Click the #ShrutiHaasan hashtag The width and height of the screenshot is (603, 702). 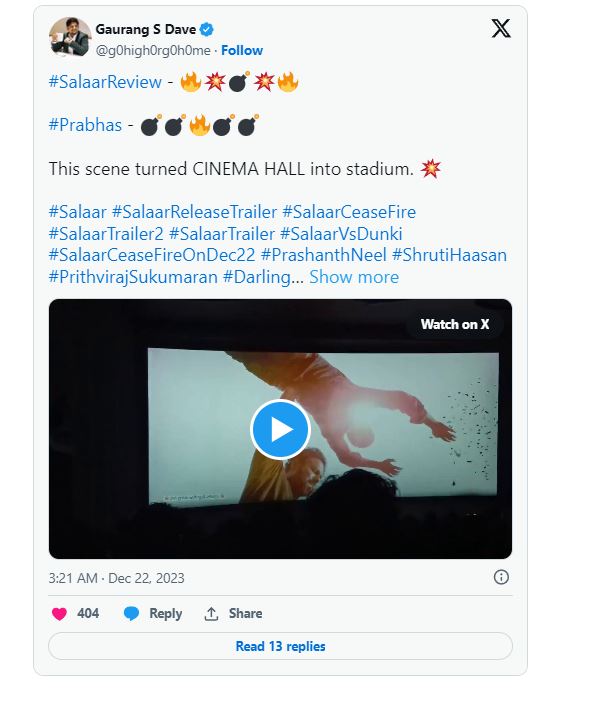(450, 255)
